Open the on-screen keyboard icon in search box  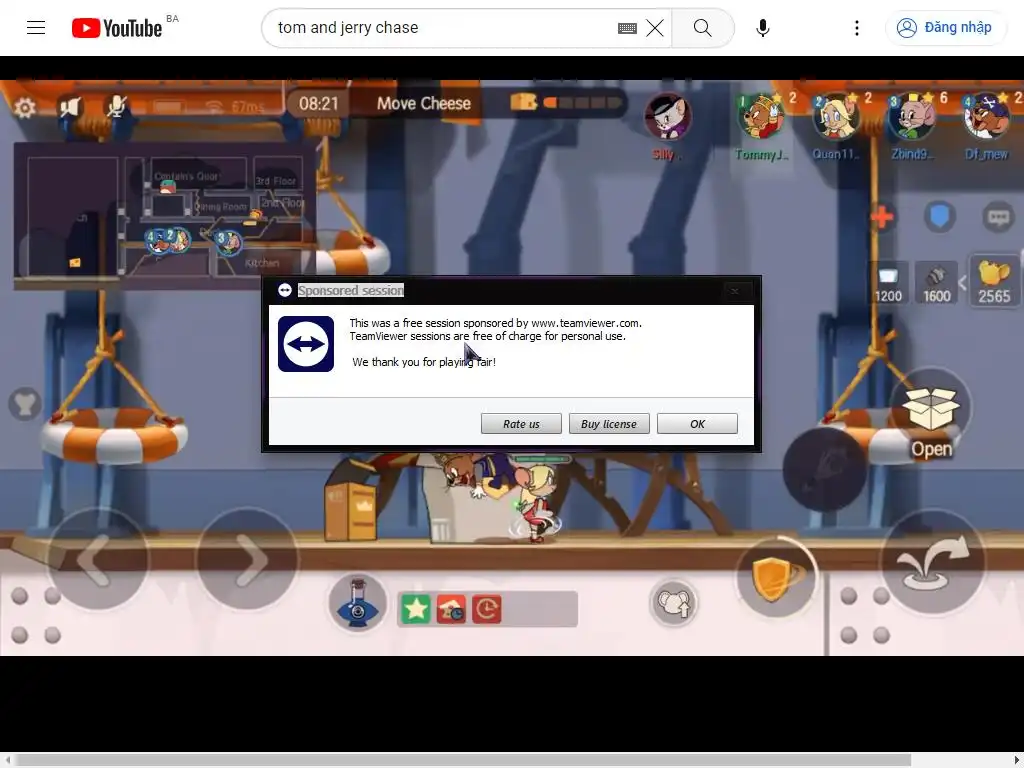[x=627, y=28]
